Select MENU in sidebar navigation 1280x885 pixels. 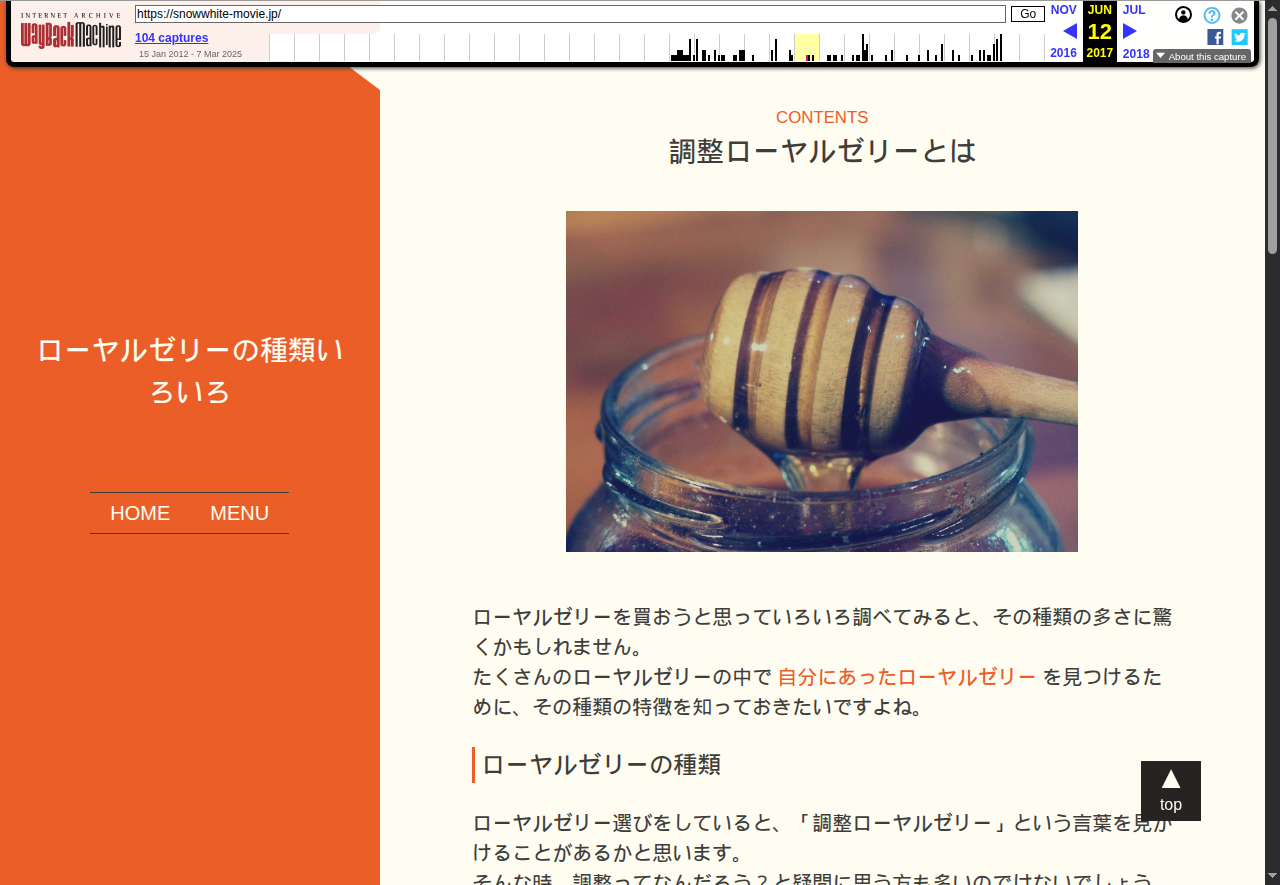[239, 513]
